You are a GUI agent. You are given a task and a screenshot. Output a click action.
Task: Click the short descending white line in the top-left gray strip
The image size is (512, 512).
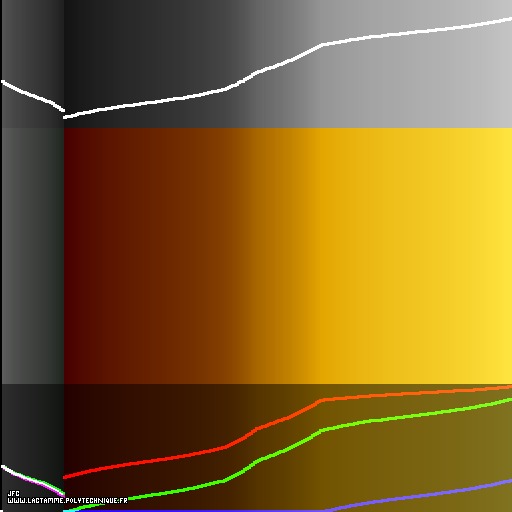pyautogui.click(x=33, y=96)
